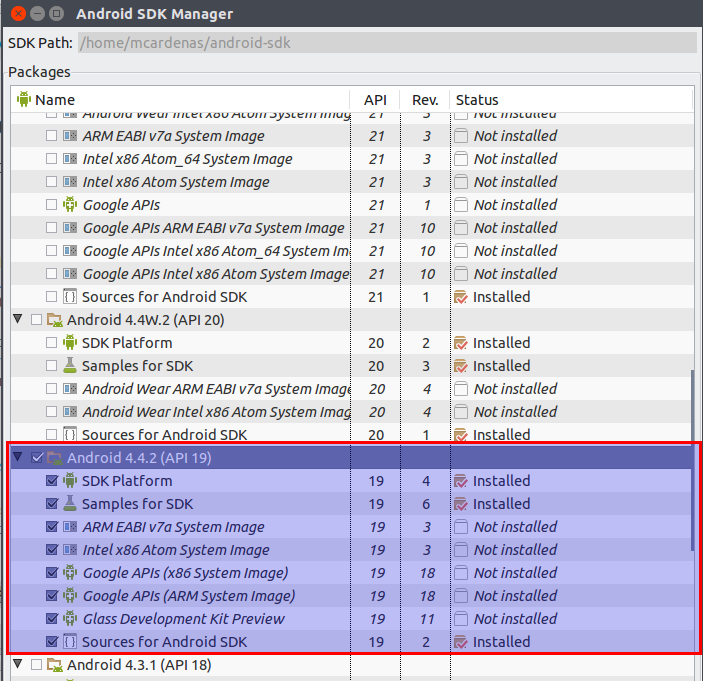Uncheck Glass Development Kit Preview checkbox
This screenshot has height=681, width=703.
[x=52, y=619]
